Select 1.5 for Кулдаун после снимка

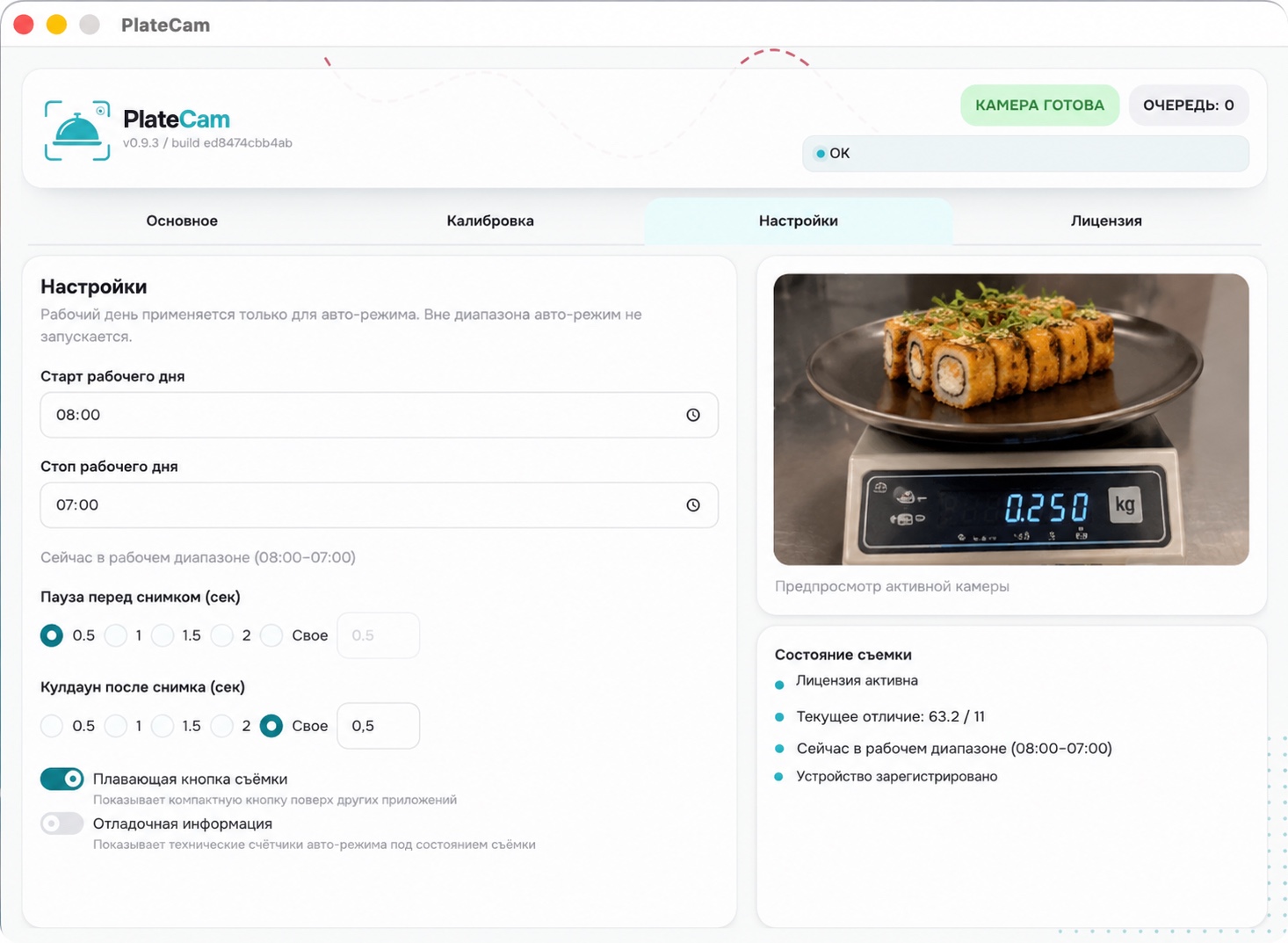click(163, 726)
